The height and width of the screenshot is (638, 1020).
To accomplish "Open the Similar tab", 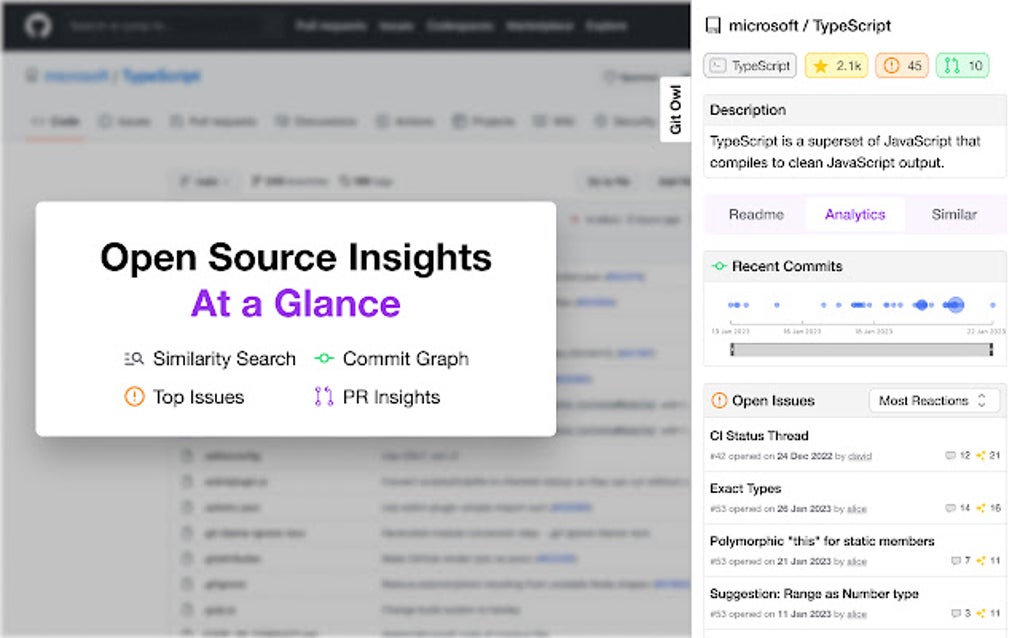I will click(954, 214).
